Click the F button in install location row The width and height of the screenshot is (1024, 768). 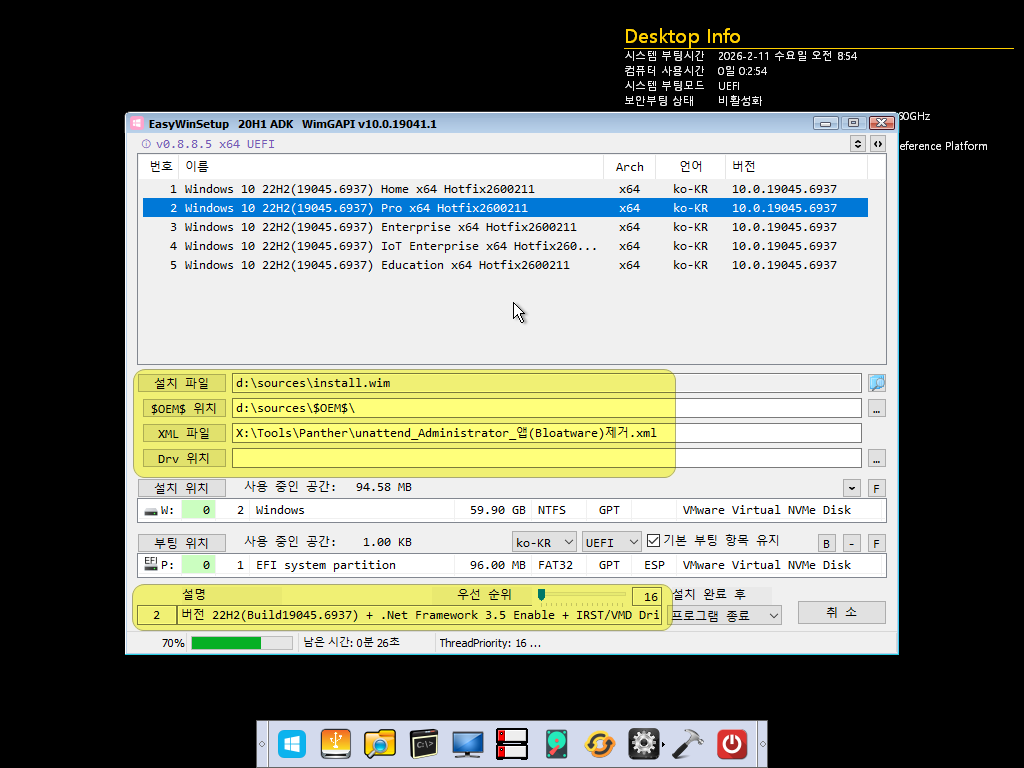[x=876, y=488]
